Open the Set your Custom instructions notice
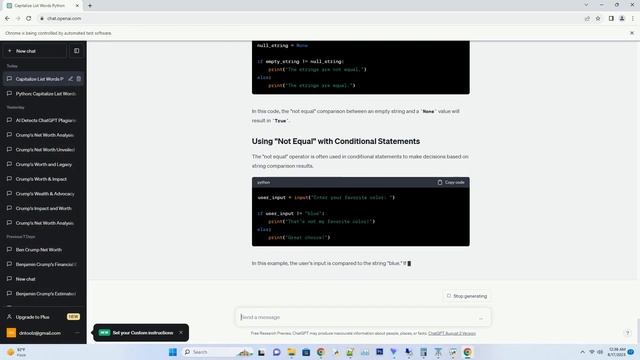This screenshot has width=640, height=360. 142,333
